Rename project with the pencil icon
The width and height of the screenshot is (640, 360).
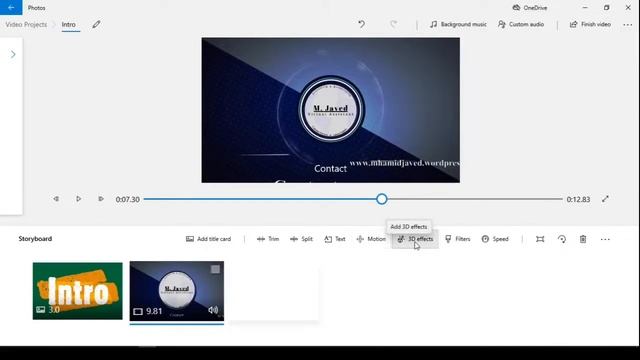click(x=96, y=24)
